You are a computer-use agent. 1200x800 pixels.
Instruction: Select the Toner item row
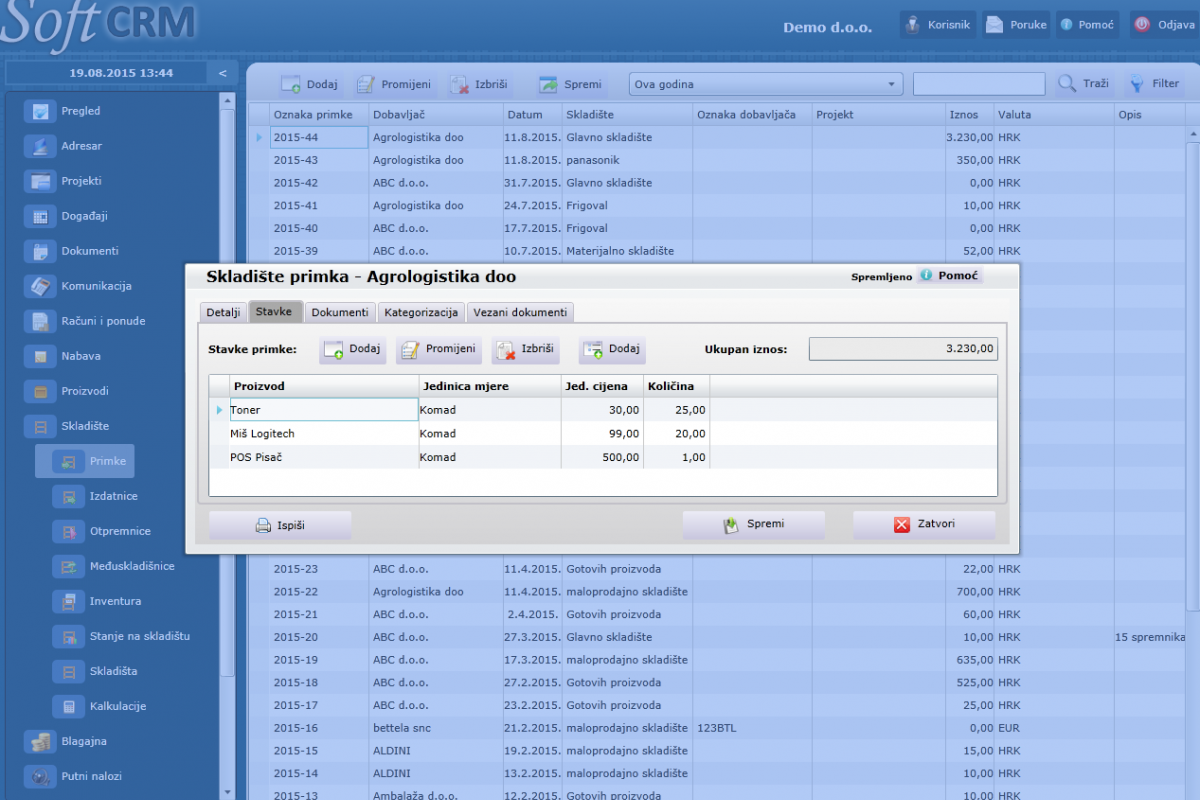pos(603,409)
